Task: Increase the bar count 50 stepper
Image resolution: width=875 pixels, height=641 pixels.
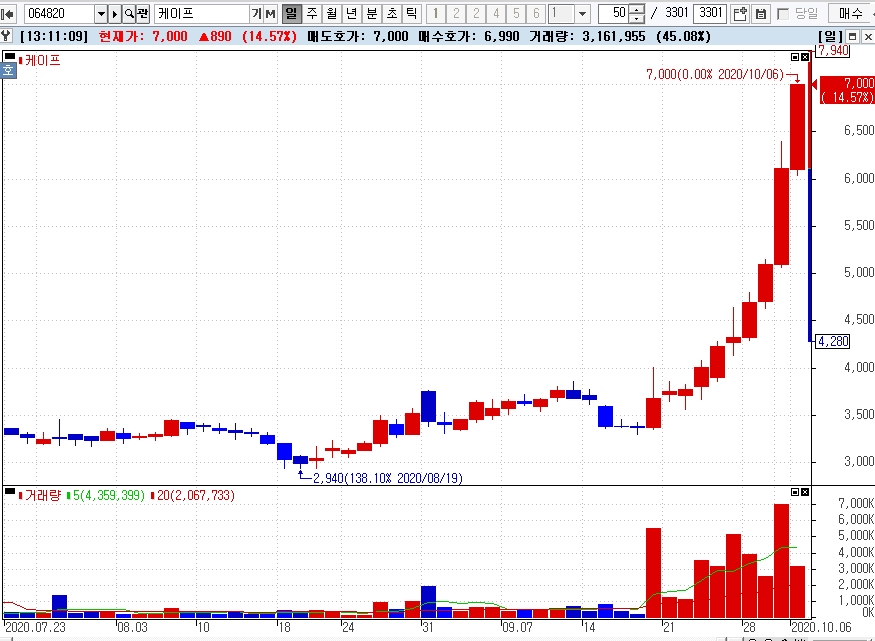Action: point(636,9)
